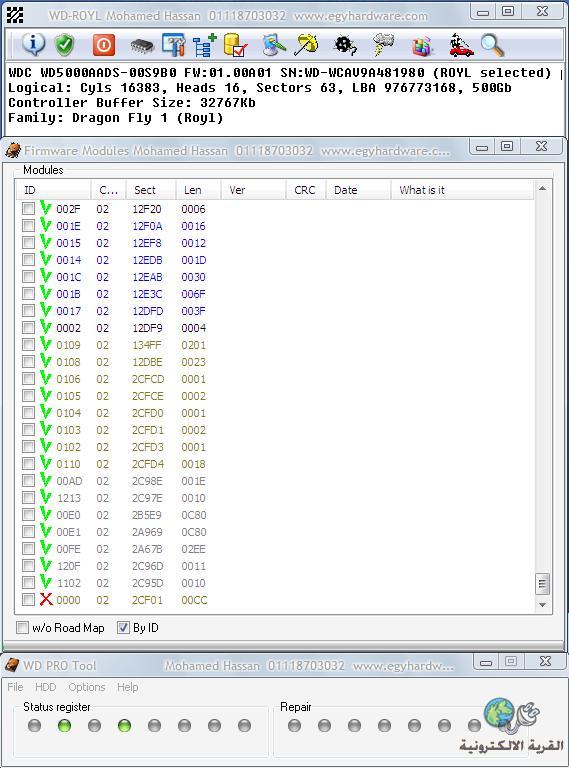The height and width of the screenshot is (768, 569).
Task: Open the Help menu
Action: point(127,687)
